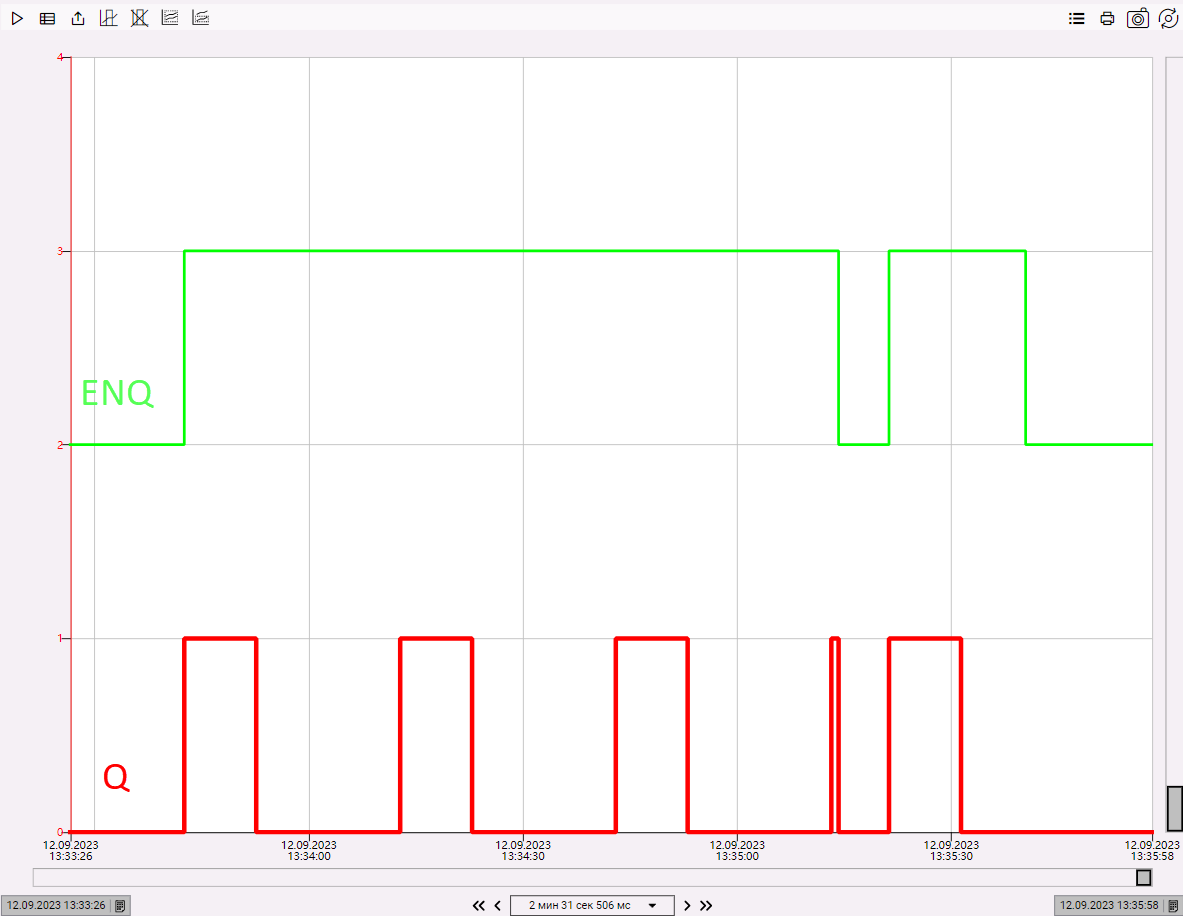Image resolution: width=1183 pixels, height=916 pixels.
Task: Click the export/upload trend icon
Action: point(77,17)
